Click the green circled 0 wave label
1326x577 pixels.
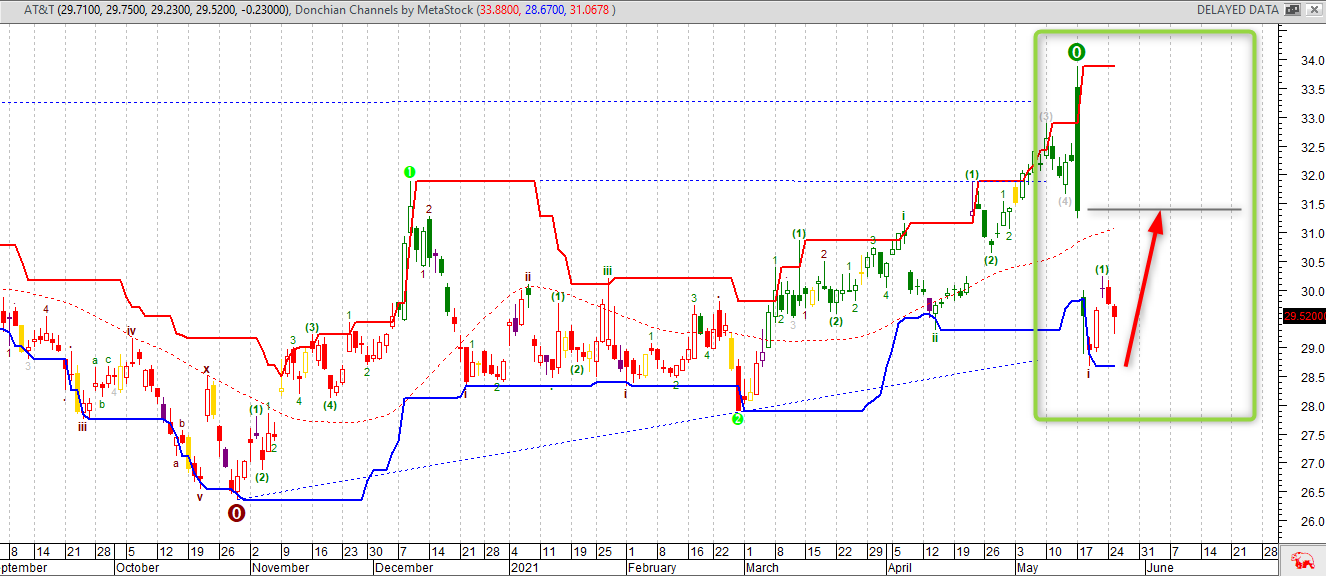coord(1075,51)
